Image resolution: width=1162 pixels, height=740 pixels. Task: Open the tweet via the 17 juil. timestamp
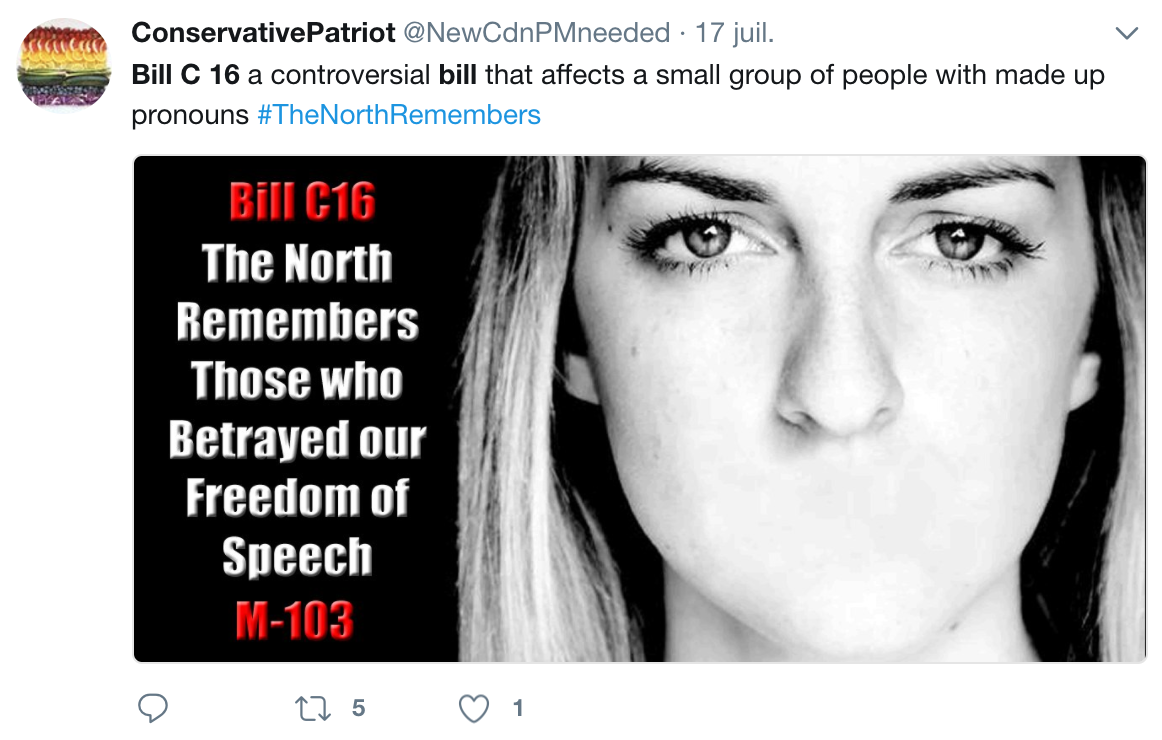coord(734,33)
